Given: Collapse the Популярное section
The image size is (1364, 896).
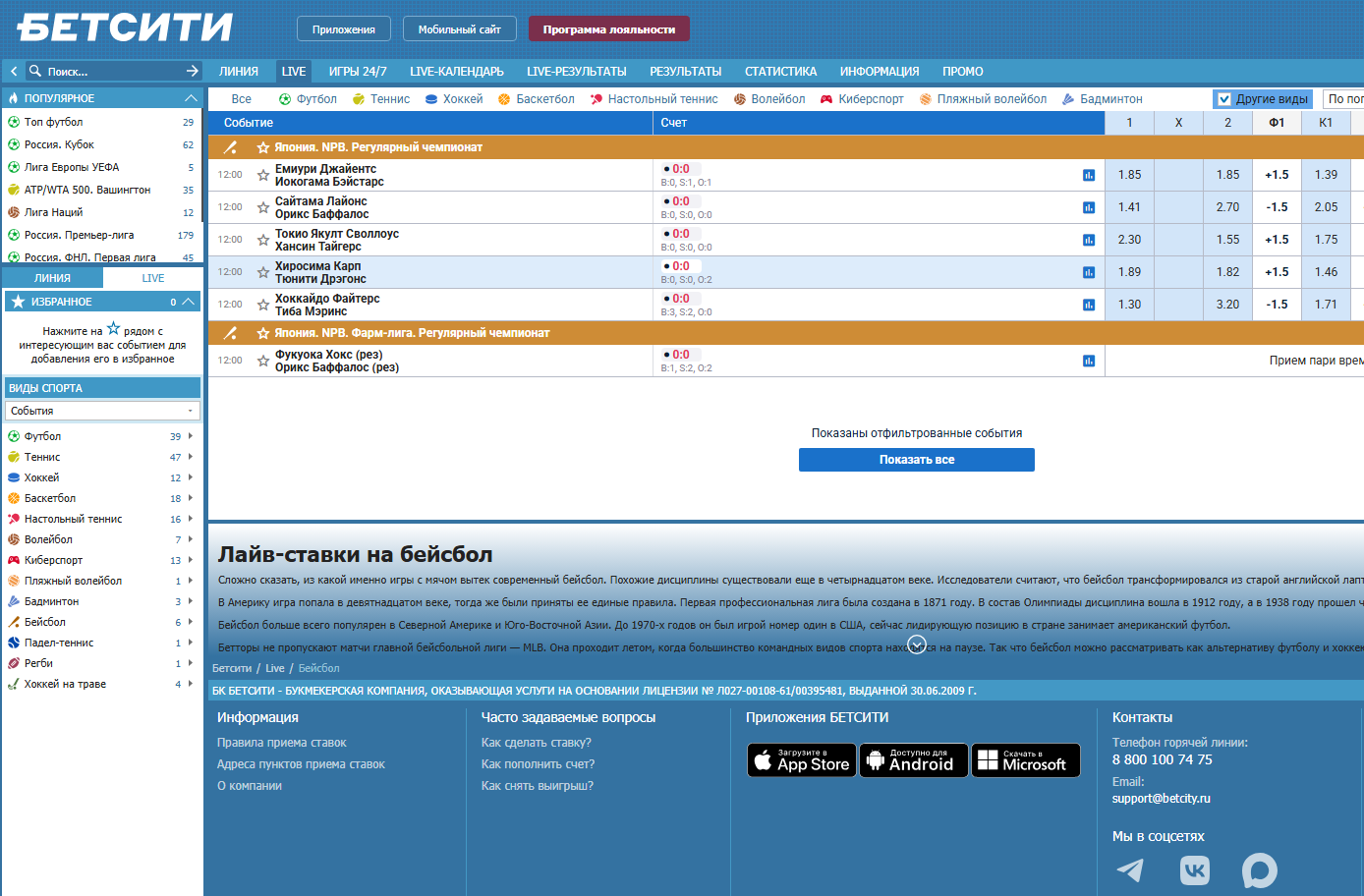Looking at the screenshot, I should [191, 98].
